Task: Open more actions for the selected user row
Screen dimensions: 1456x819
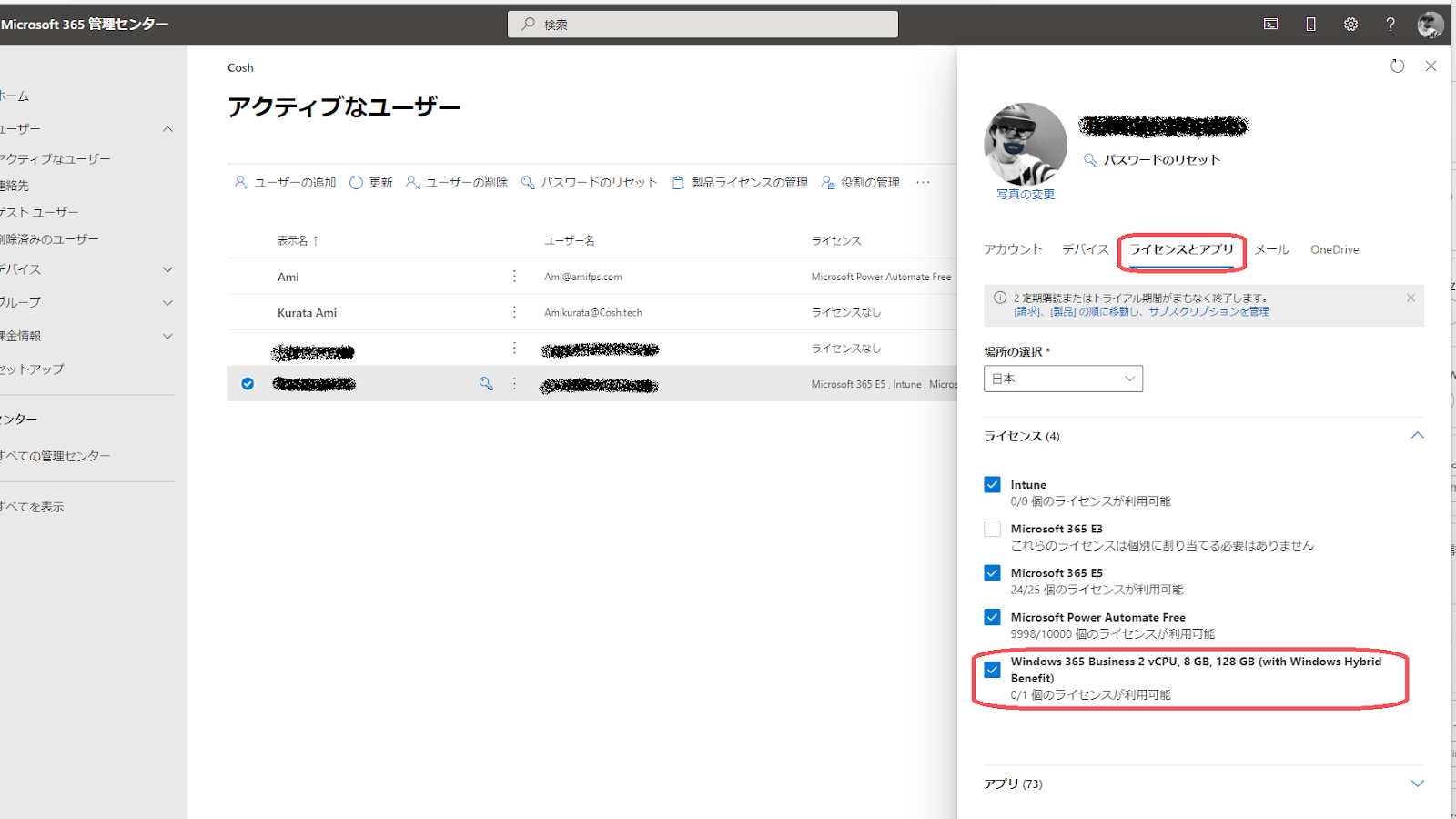Action: (x=514, y=384)
